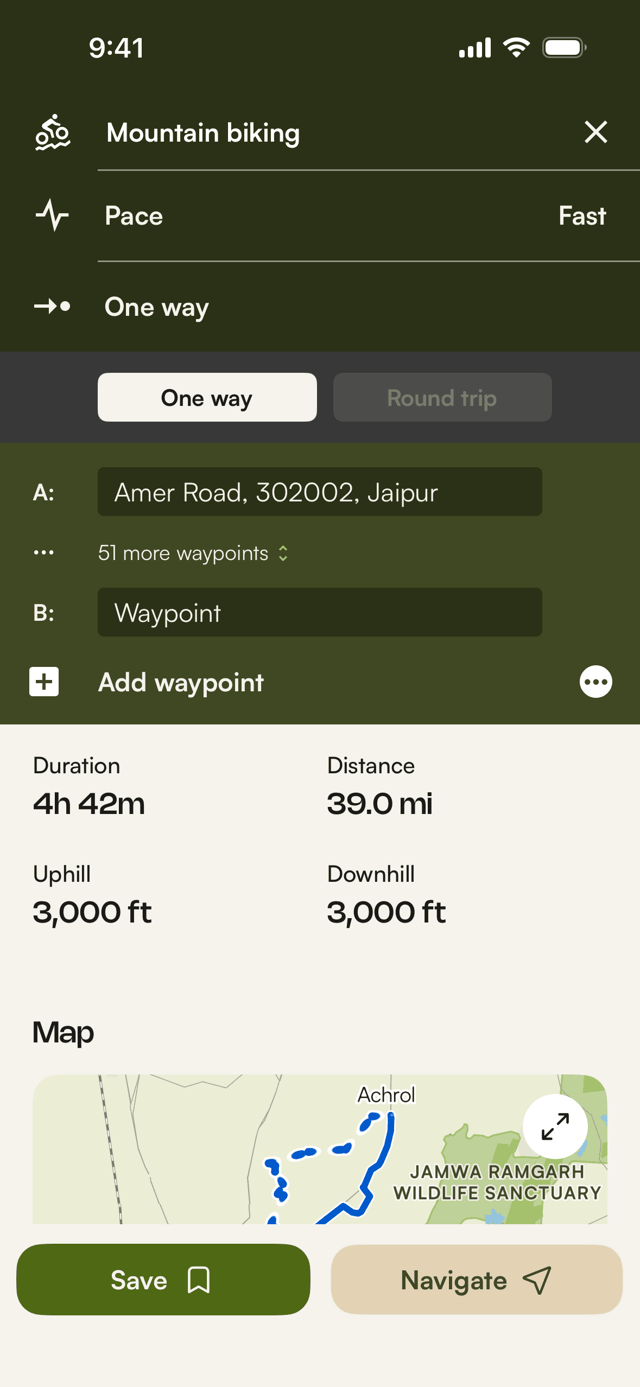The image size is (640, 1387).
Task: Edit destination B Waypoint field
Action: 320,612
